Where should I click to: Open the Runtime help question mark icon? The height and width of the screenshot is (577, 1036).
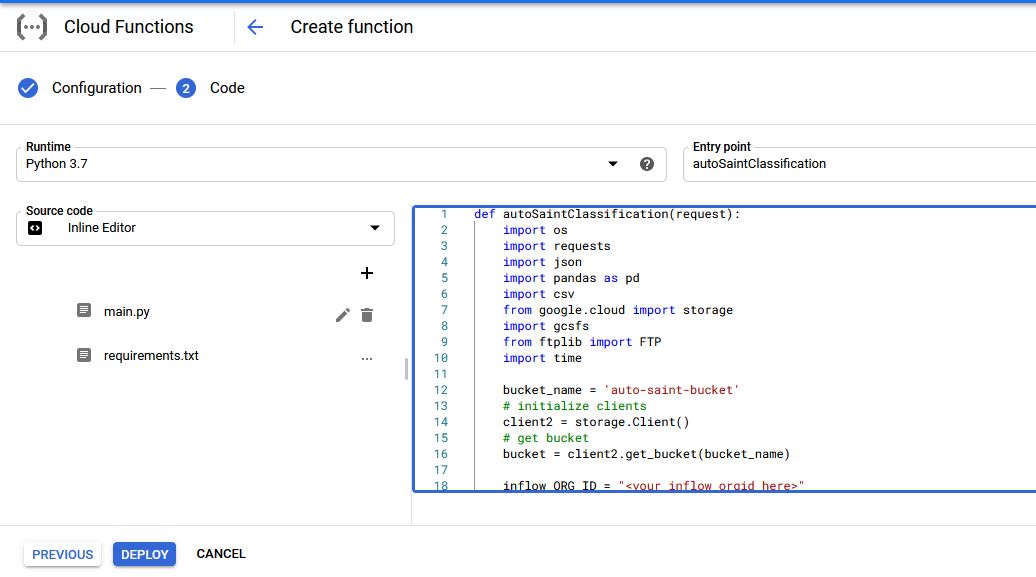(647, 164)
